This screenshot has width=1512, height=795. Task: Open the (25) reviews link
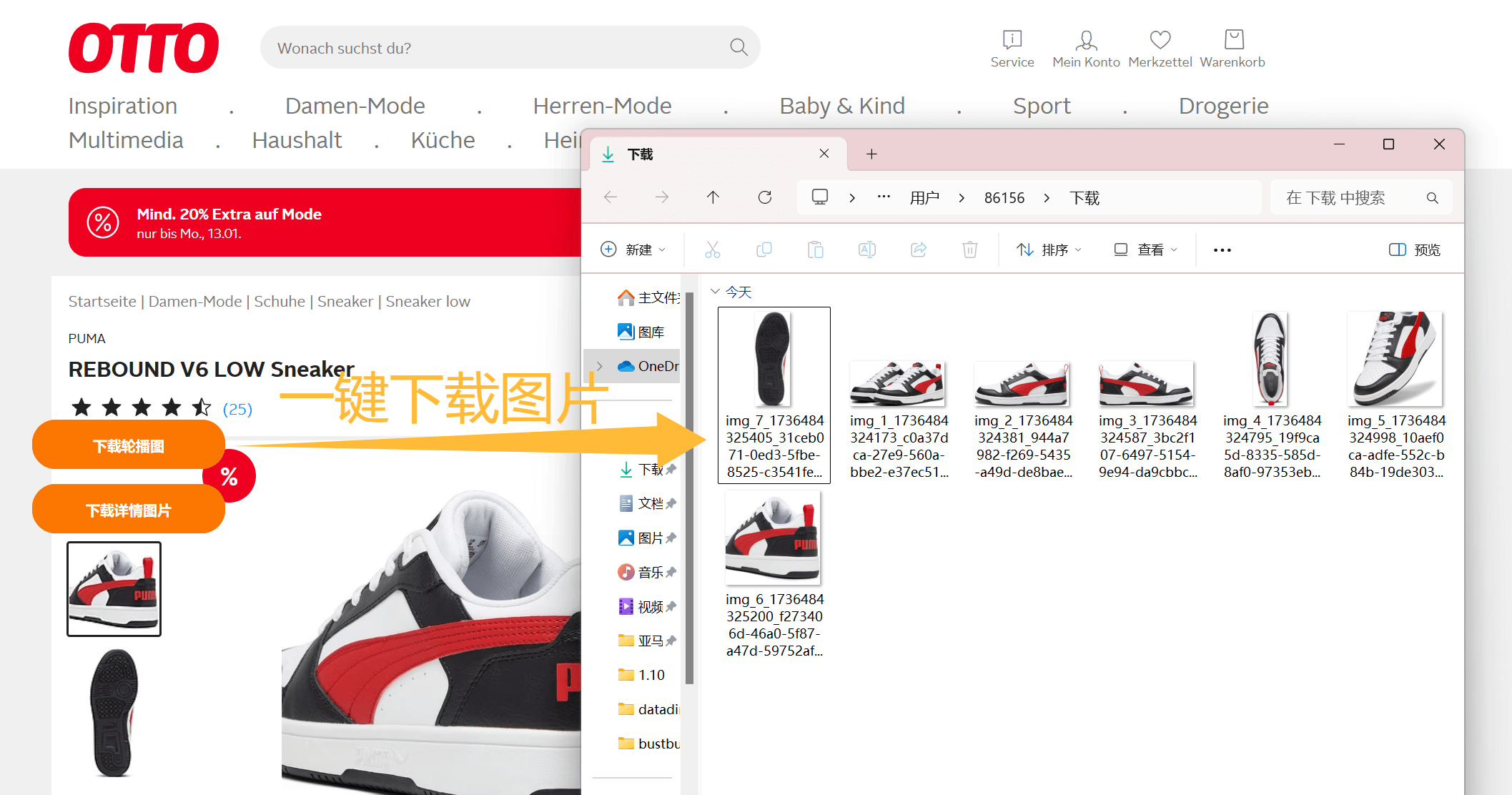coord(238,409)
